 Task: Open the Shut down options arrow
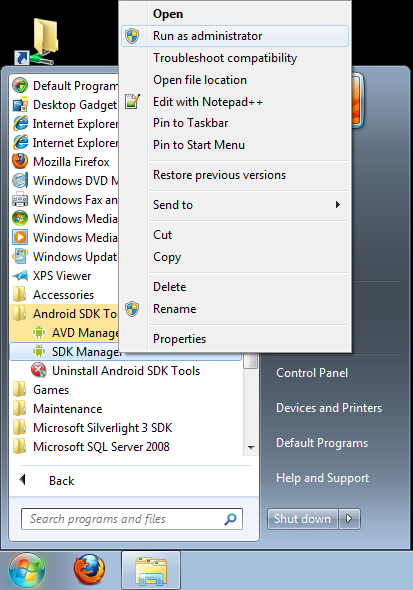pos(349,519)
